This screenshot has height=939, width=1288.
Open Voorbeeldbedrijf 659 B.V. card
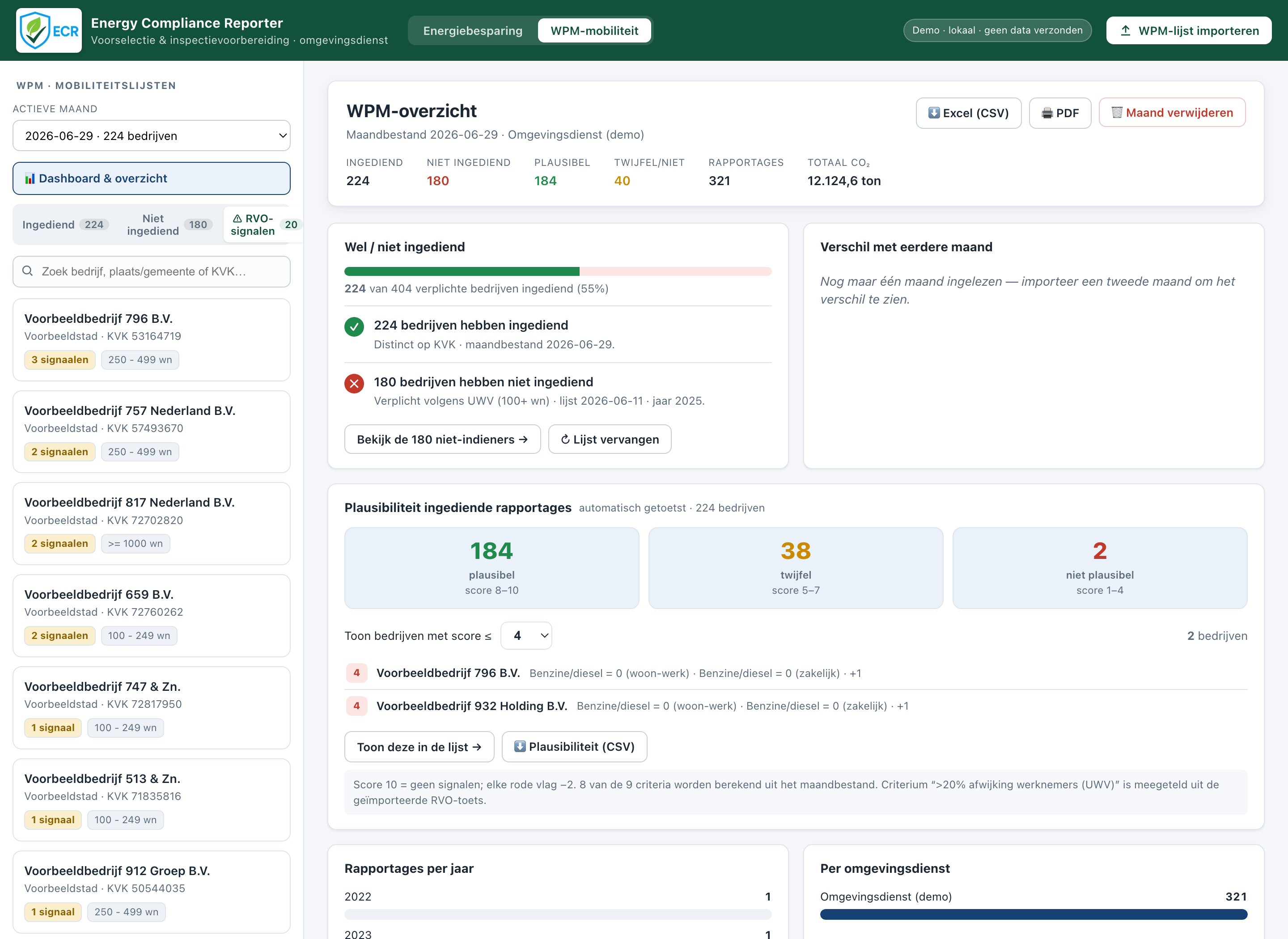point(151,616)
